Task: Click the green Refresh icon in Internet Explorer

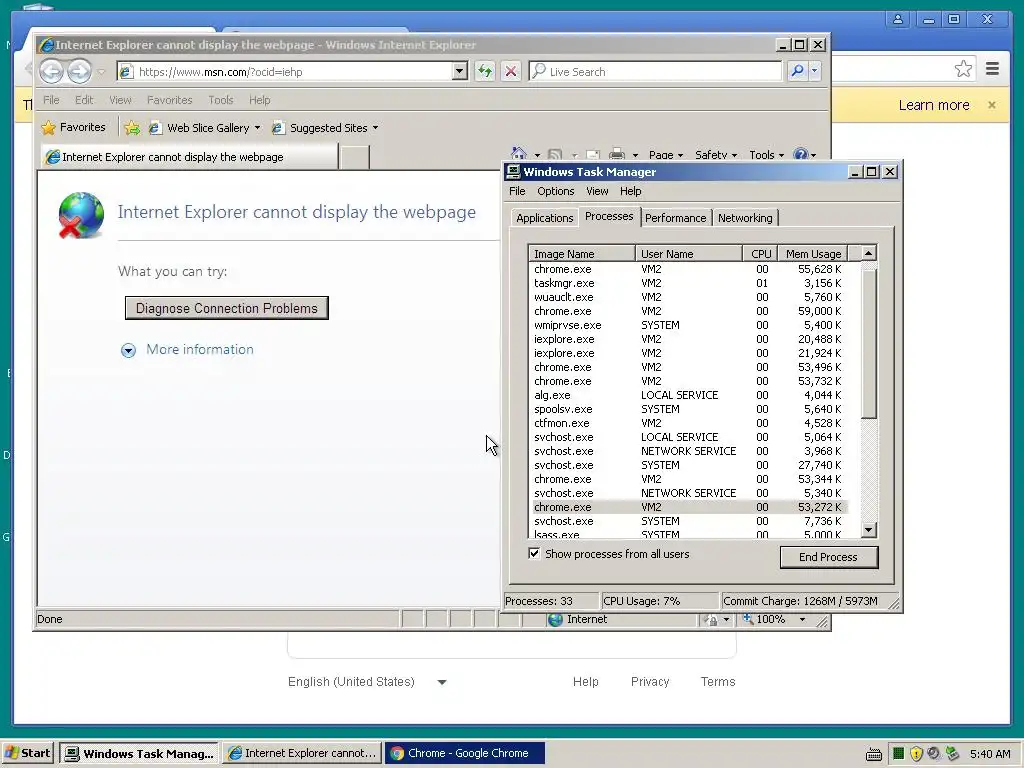Action: (485, 71)
